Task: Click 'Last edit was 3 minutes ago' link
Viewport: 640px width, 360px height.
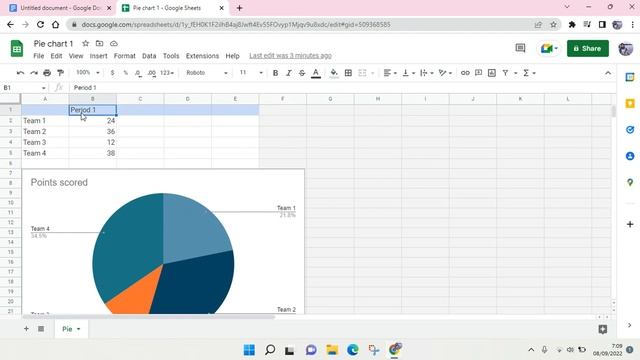Action: tap(290, 56)
